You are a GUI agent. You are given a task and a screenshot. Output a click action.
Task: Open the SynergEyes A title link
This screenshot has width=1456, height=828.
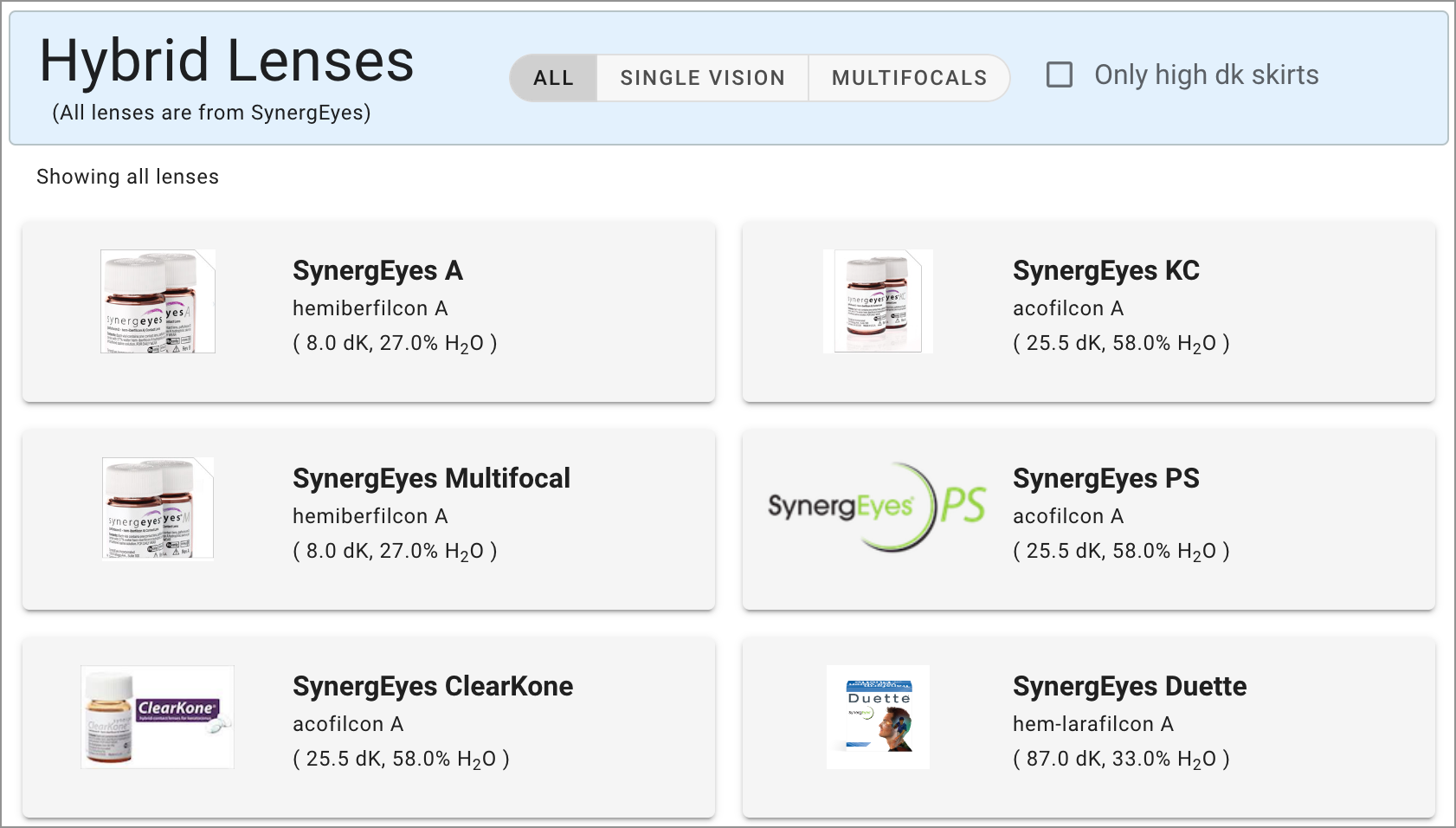coord(377,271)
